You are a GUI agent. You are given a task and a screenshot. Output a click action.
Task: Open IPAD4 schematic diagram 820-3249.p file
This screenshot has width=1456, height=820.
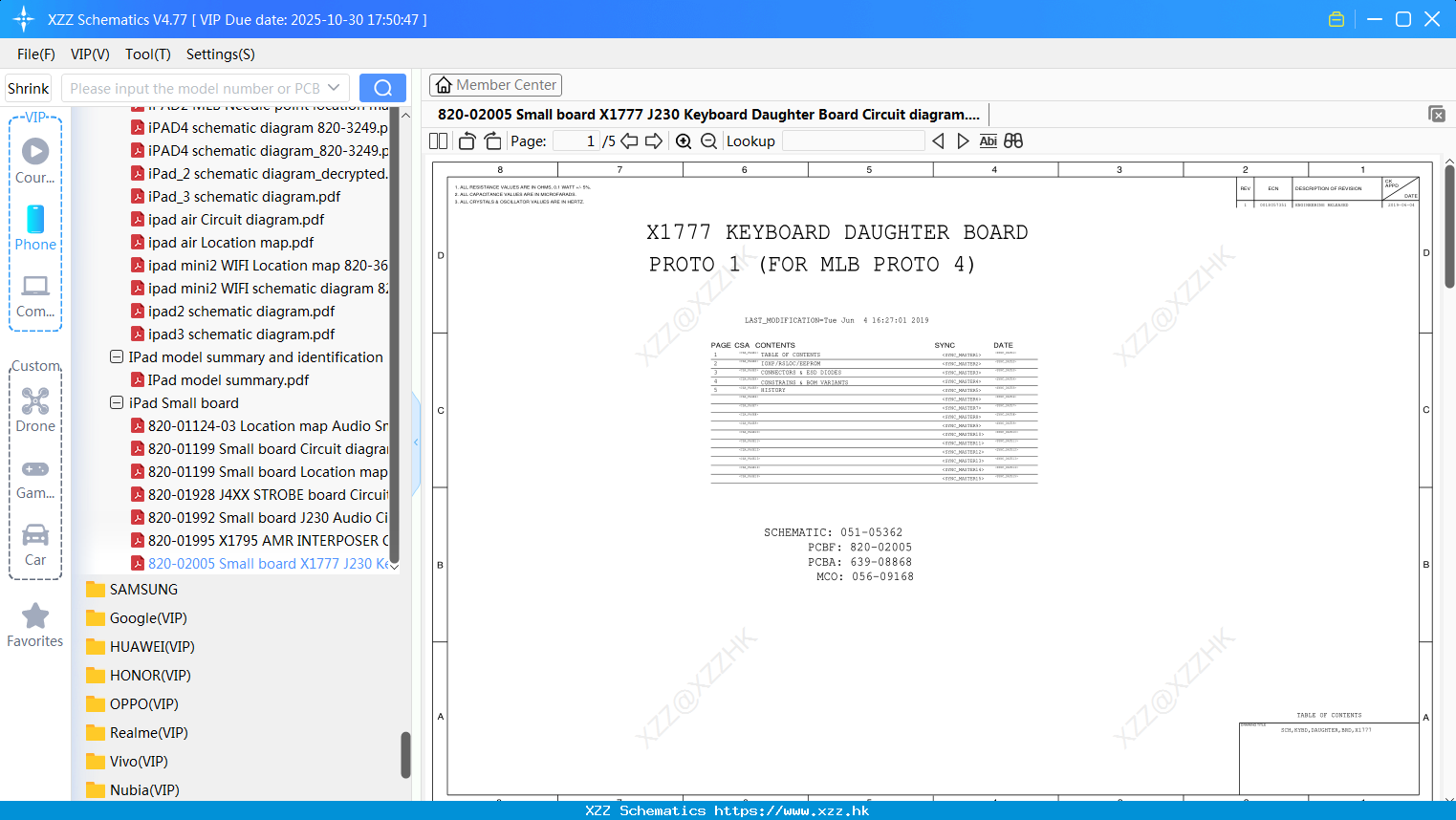tap(259, 127)
